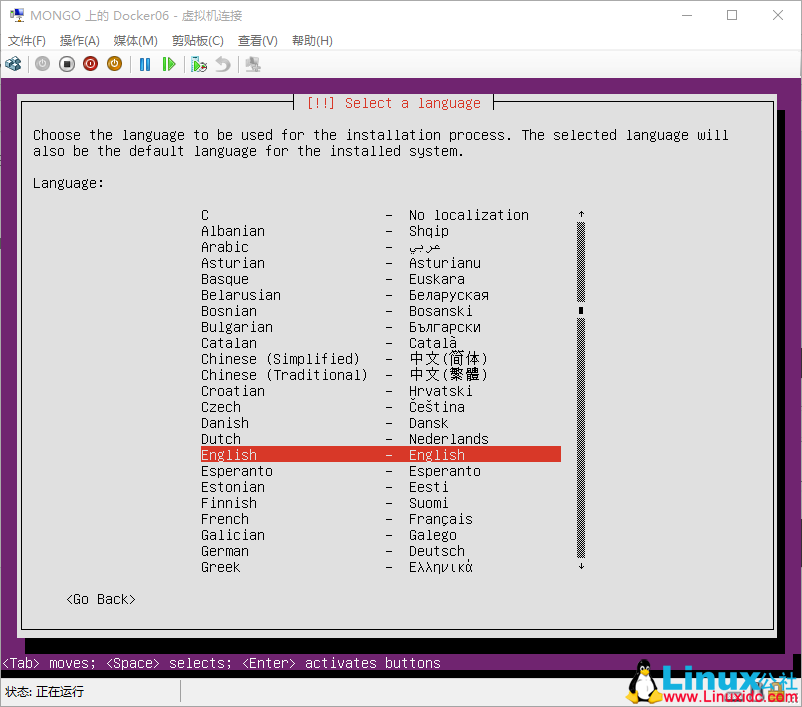Create a checkpoint of the VM
802x707 pixels.
tap(198, 64)
